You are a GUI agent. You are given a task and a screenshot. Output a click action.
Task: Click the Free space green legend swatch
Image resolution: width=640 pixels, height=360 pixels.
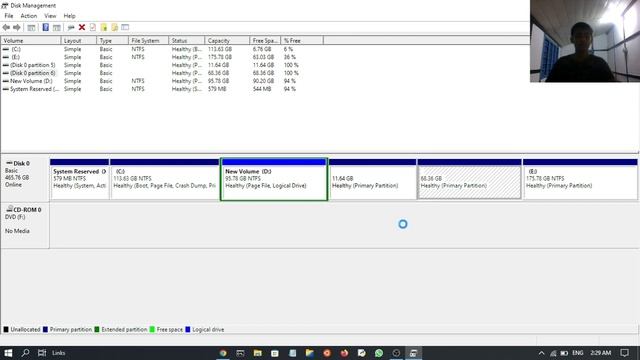tap(152, 329)
